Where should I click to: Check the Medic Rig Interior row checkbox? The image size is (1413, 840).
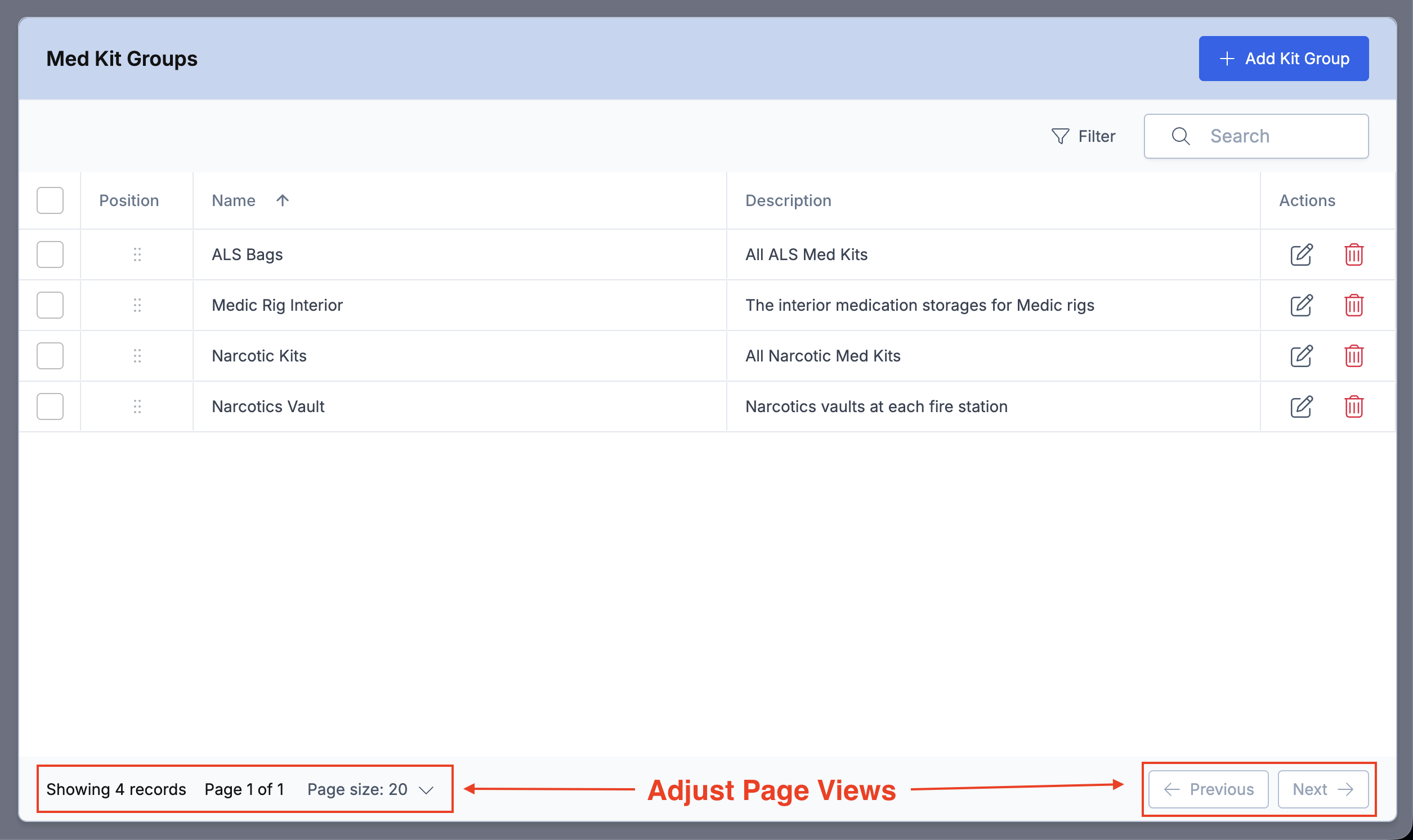[x=50, y=305]
